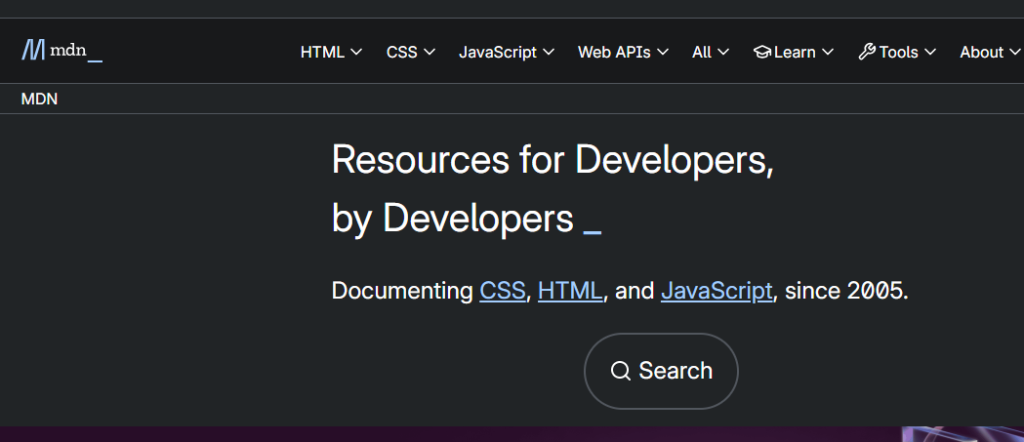Open the Search button
This screenshot has width=1024, height=442.
click(661, 371)
